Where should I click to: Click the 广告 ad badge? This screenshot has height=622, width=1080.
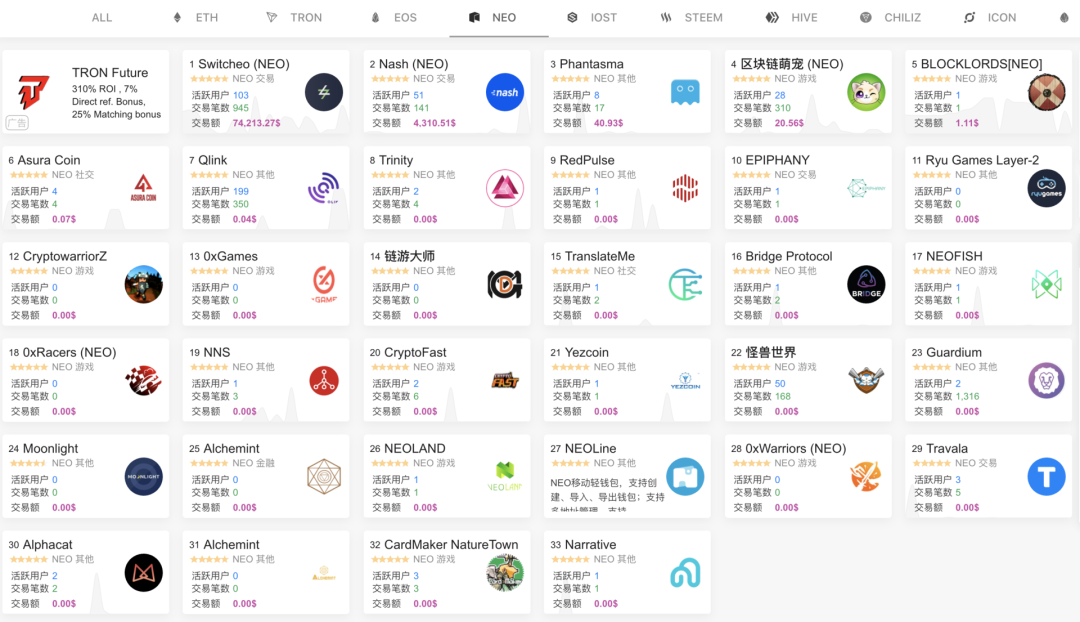[x=17, y=123]
